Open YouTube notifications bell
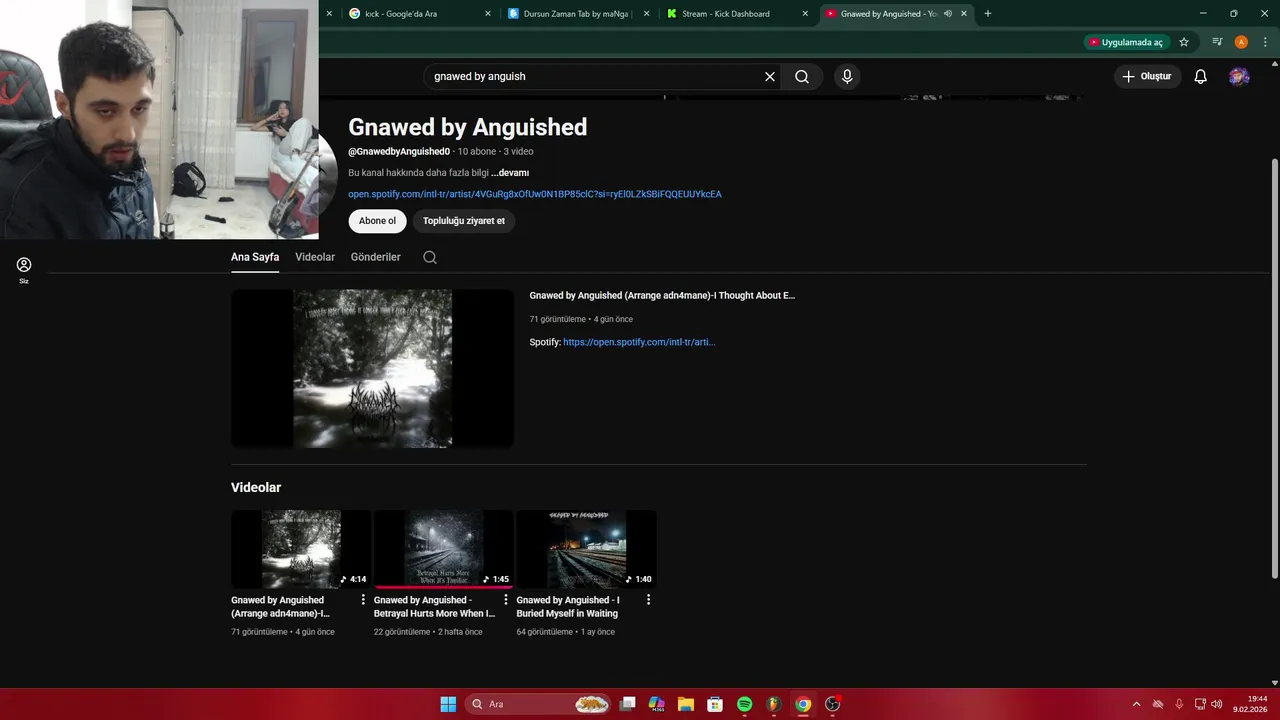The width and height of the screenshot is (1280, 720). tap(1201, 76)
